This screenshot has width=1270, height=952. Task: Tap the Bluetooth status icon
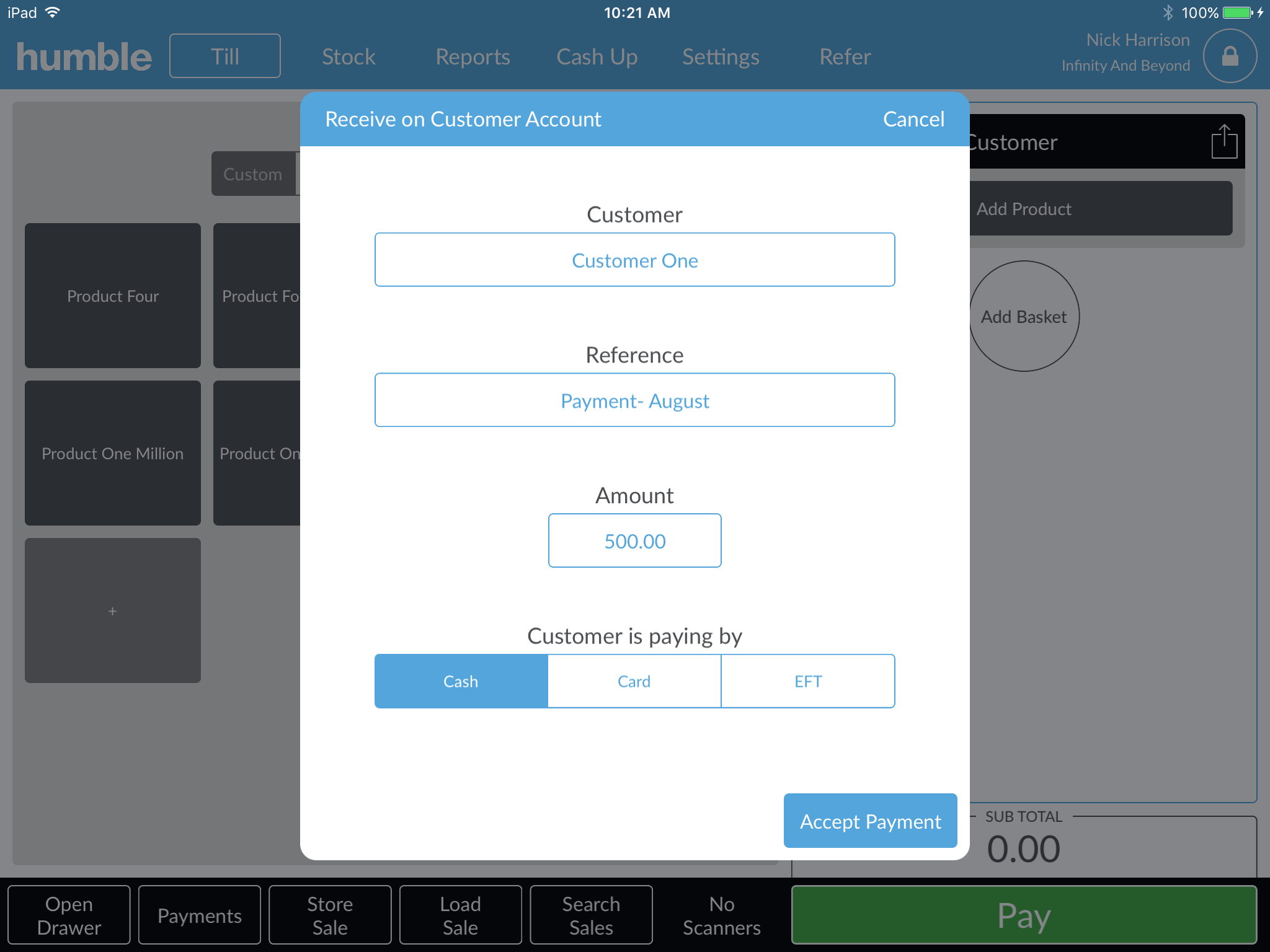click(1168, 12)
